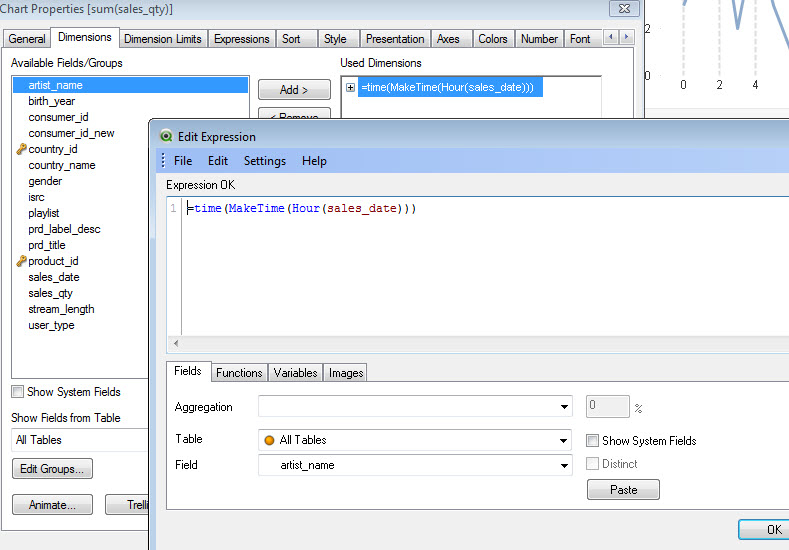Open the Edit menu

point(218,161)
